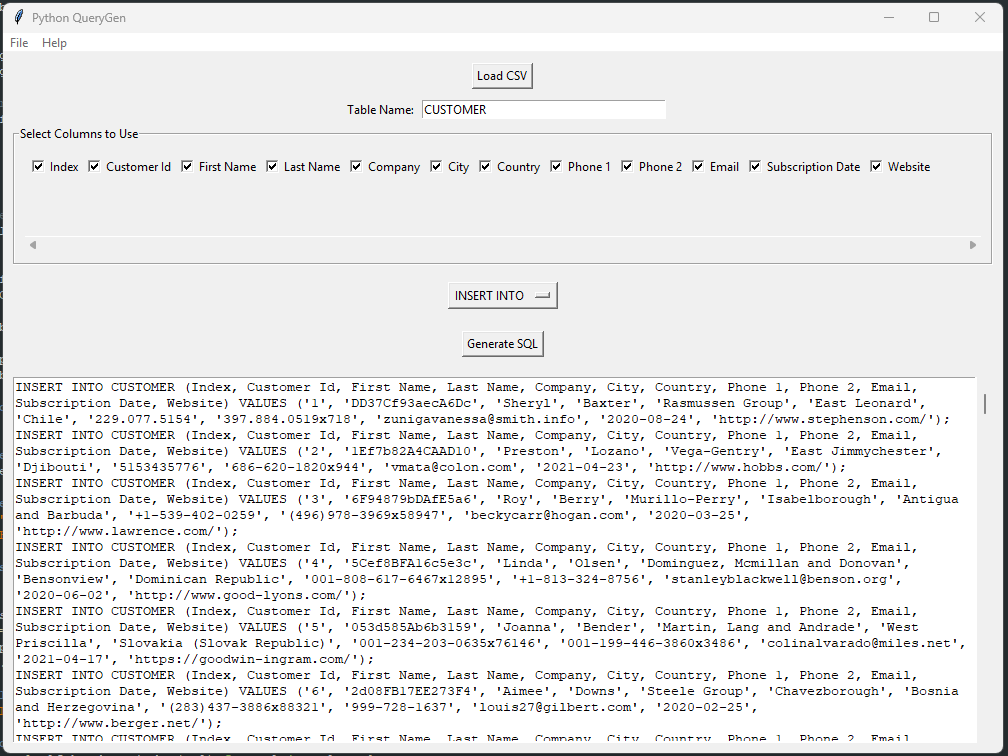The height and width of the screenshot is (756, 1008).
Task: Click 'Isabelborough' in the SQL output
Action: tap(820, 500)
